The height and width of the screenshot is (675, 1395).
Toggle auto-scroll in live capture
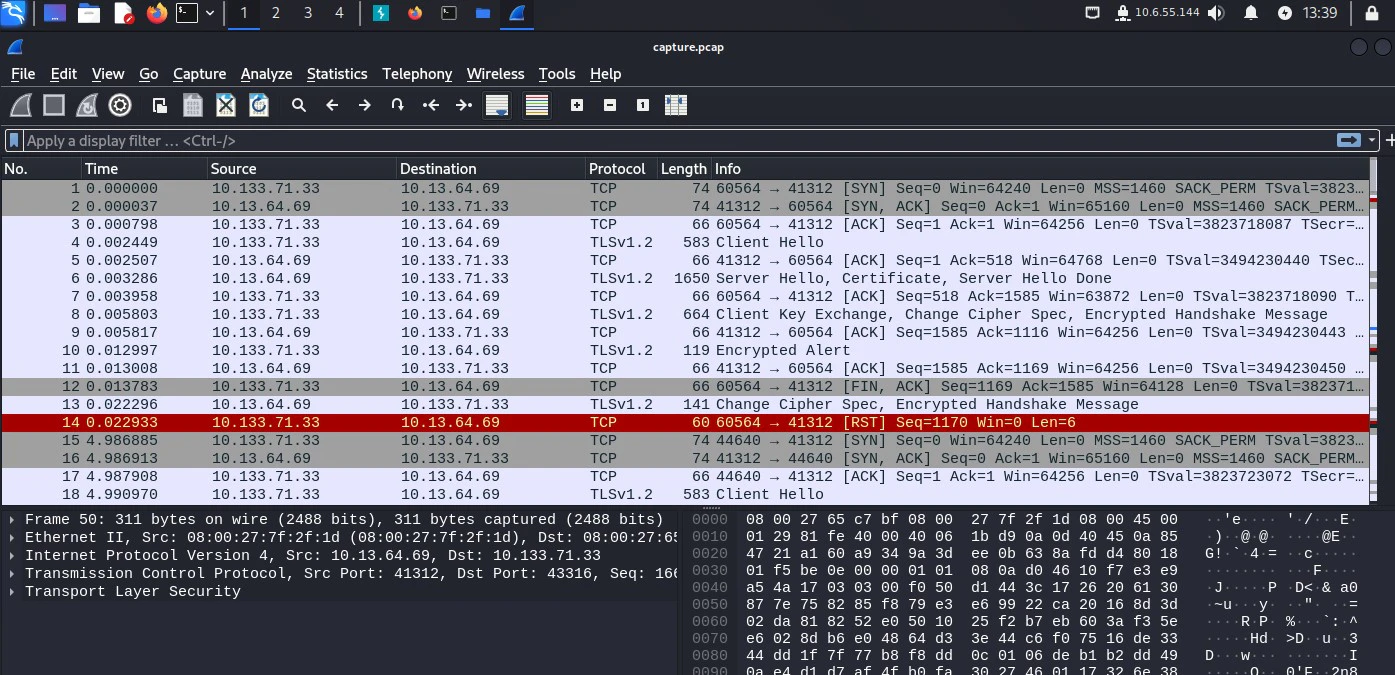[497, 105]
